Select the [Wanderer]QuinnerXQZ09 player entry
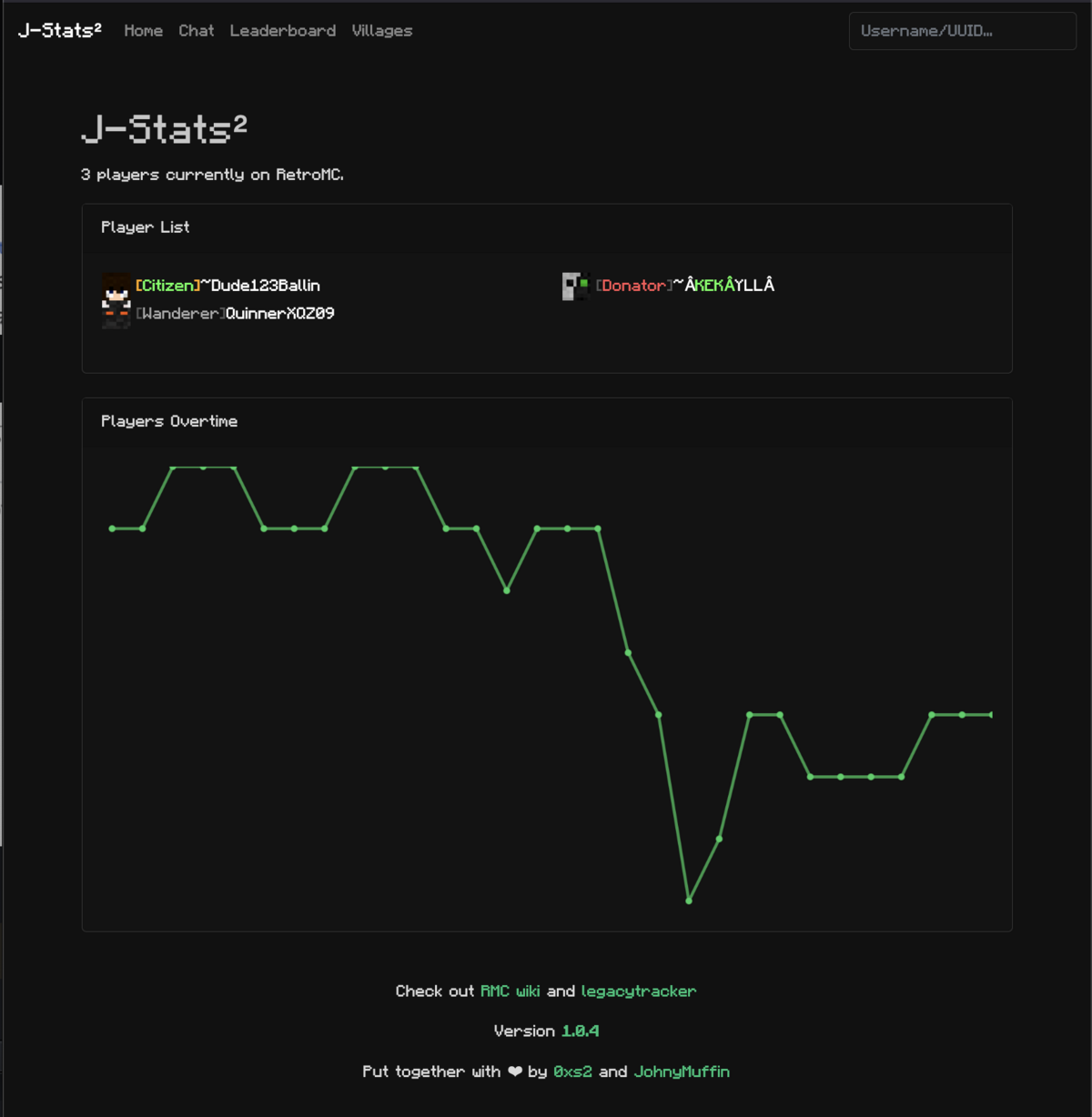The height and width of the screenshot is (1117, 1092). point(234,313)
